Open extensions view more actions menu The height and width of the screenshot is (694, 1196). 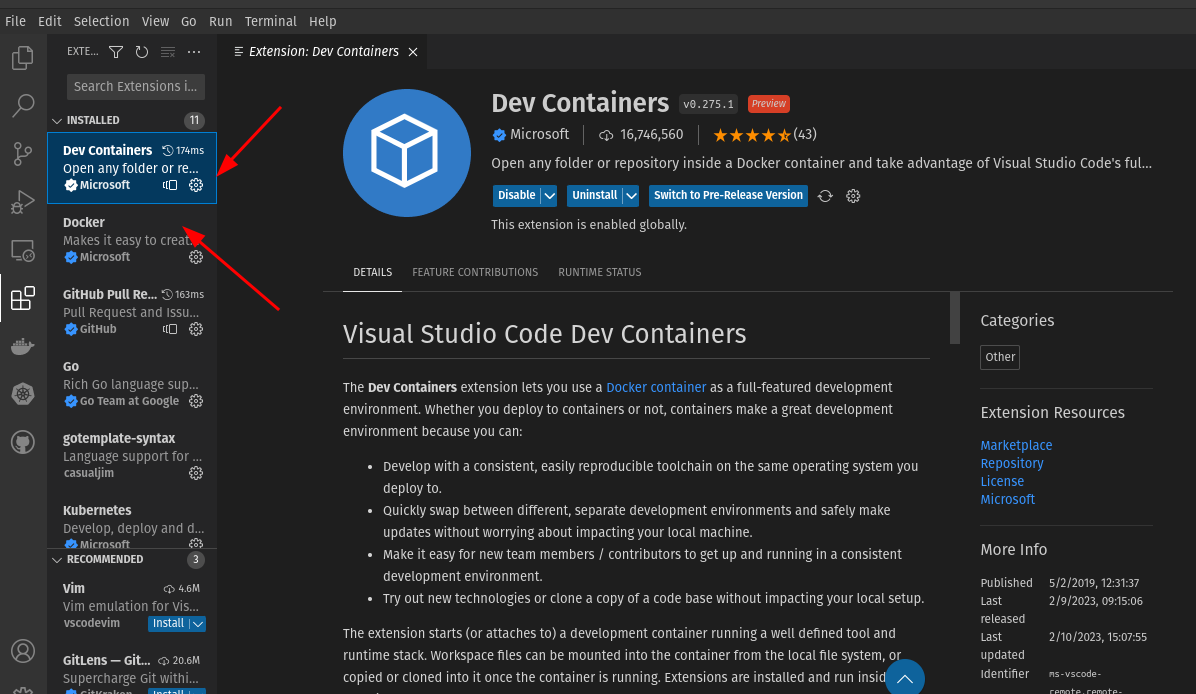(194, 52)
